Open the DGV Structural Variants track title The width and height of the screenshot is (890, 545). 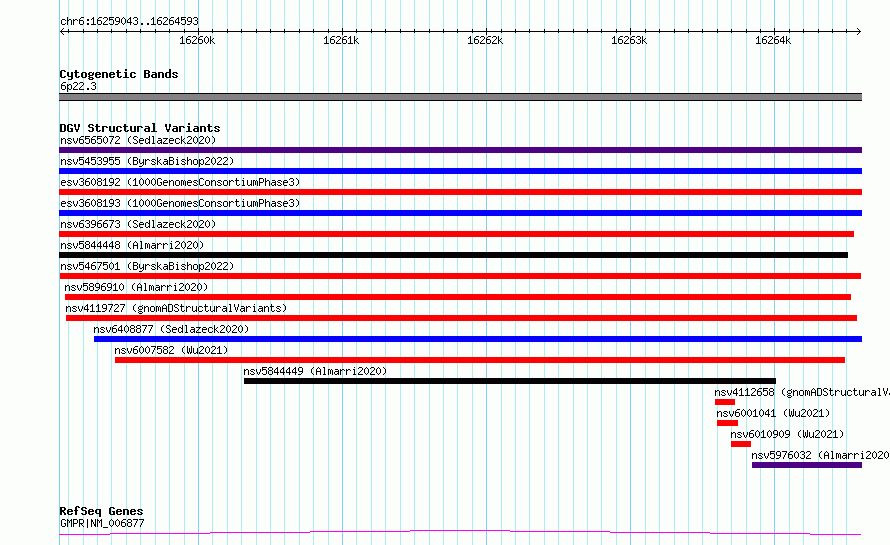(140, 128)
